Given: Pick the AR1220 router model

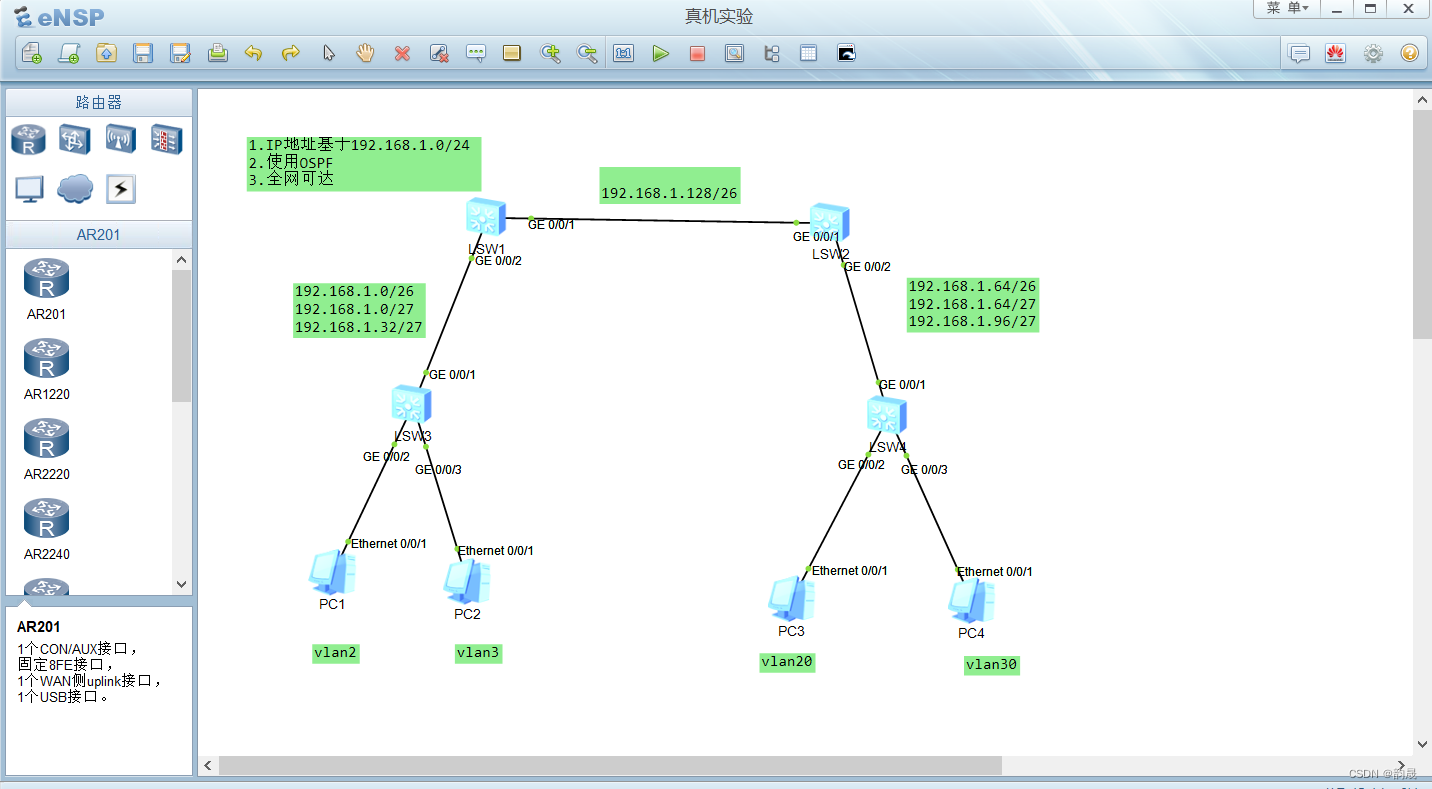Looking at the screenshot, I should pos(46,360).
